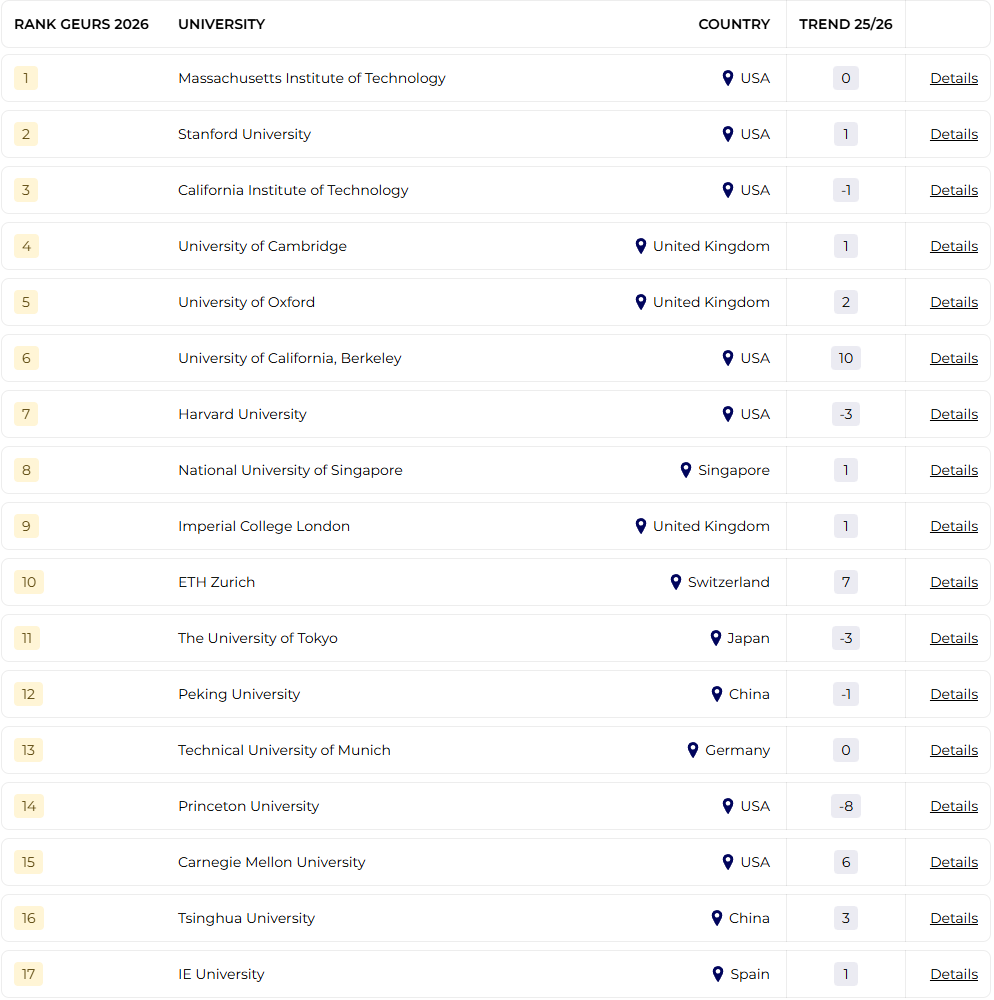Screen dimensions: 994x1000
Task: Click the rank 14 badge for Princeton
Action: click(29, 806)
